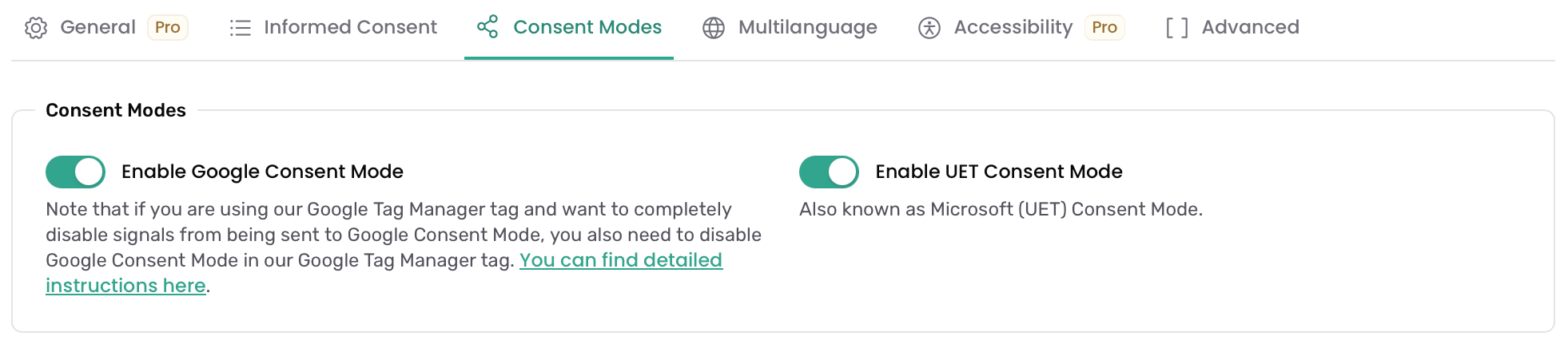Click the gear icon beside General

(36, 28)
